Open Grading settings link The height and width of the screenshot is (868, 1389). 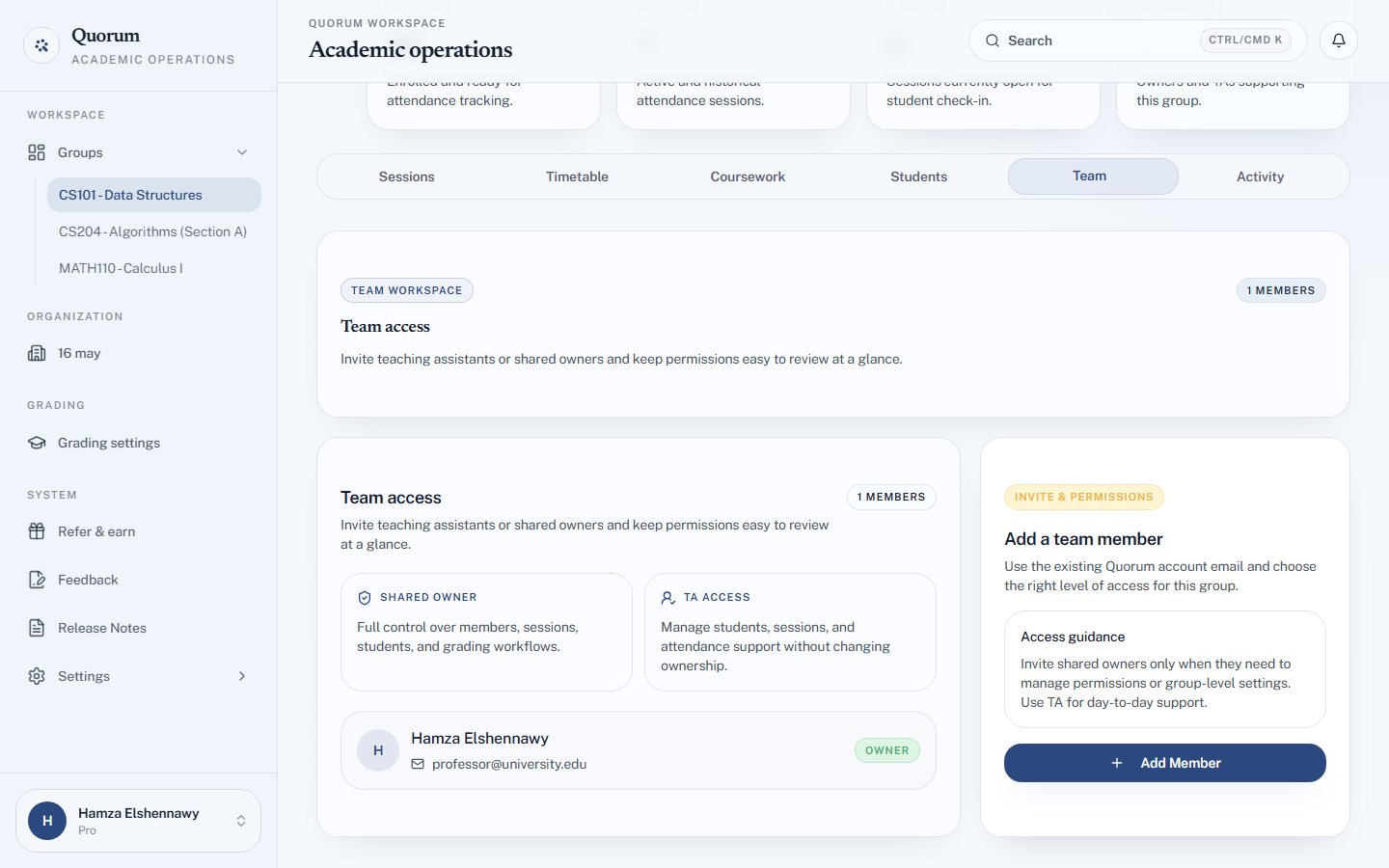click(x=139, y=443)
